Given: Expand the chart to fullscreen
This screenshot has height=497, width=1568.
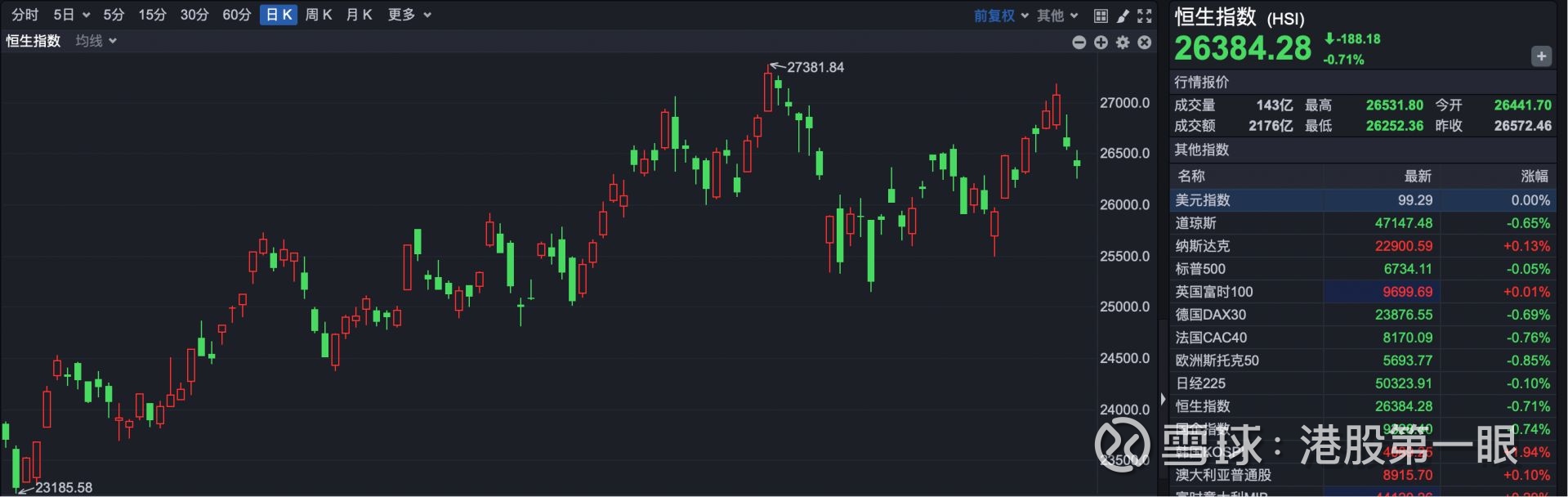Looking at the screenshot, I should coord(1145,16).
